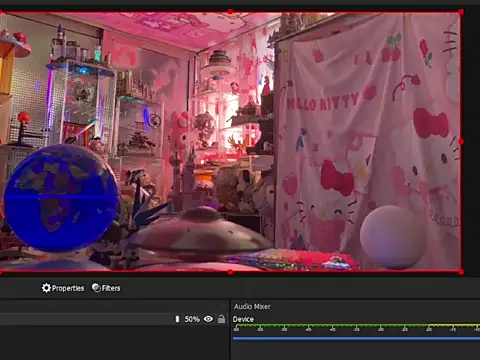Screen dimensions: 480x360
Task: Click the blue Device volume slider
Action: coord(356,338)
